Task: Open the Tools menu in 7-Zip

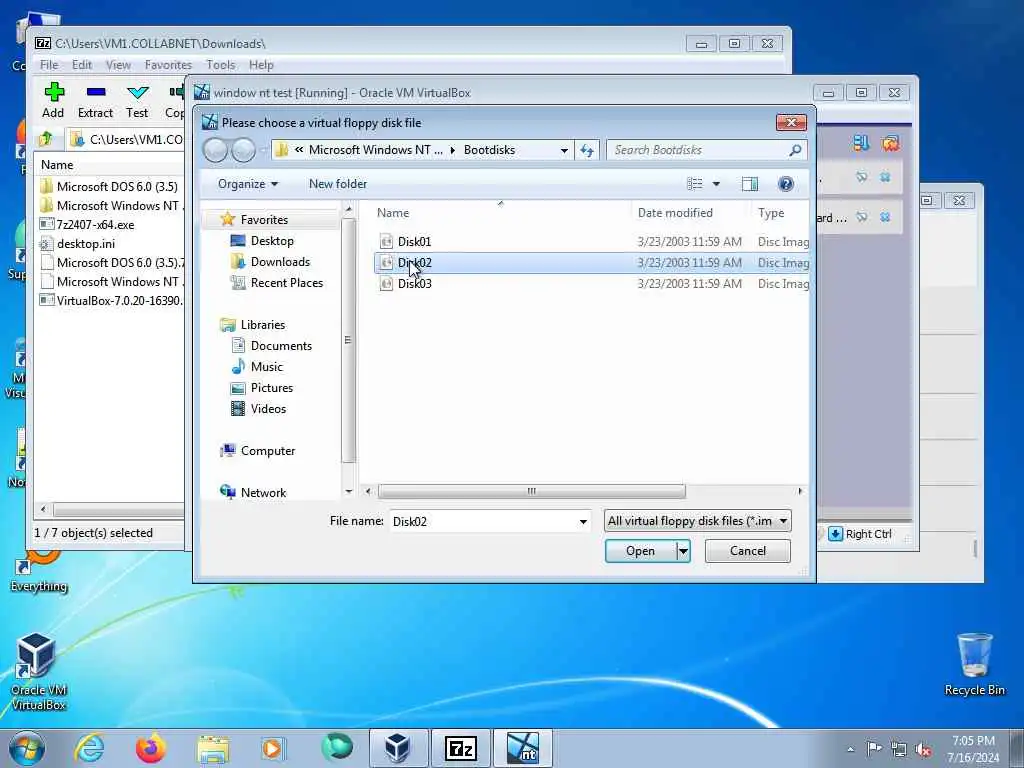Action: pos(221,65)
